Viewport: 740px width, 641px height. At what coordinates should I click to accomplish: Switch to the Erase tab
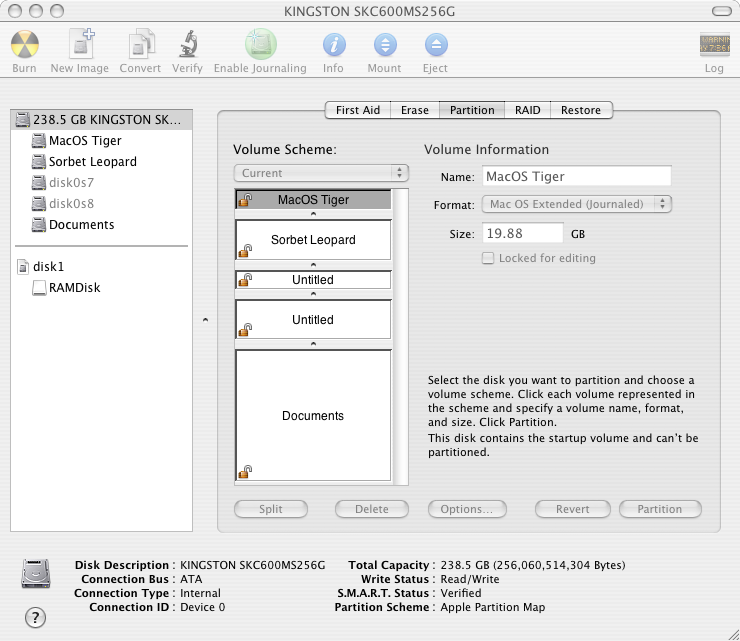tap(415, 110)
